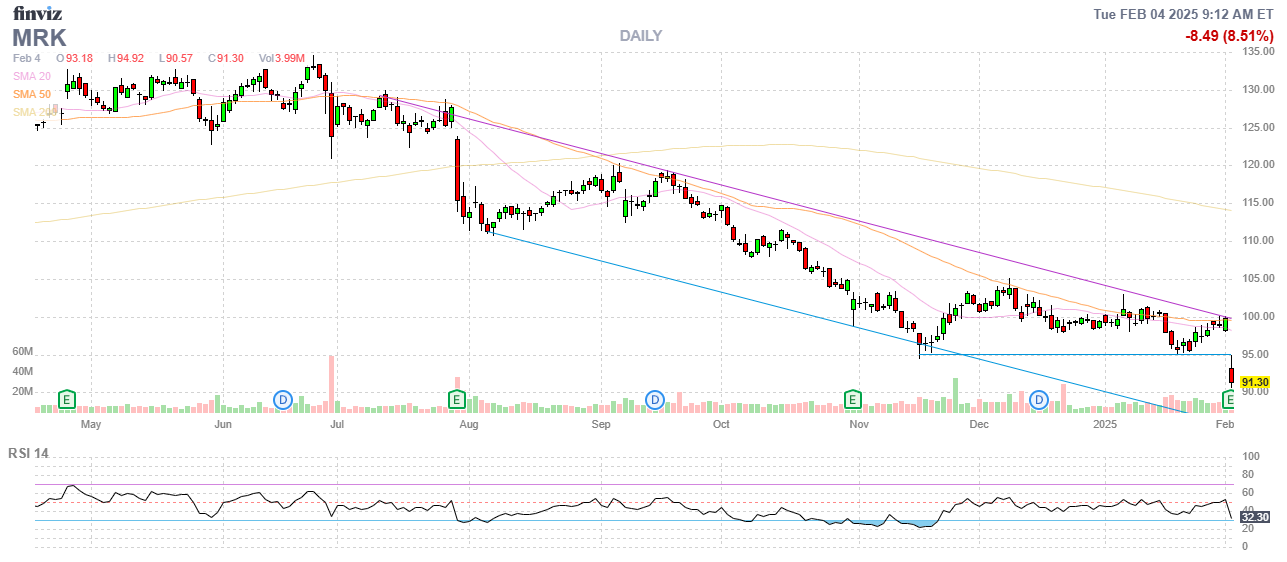Image resolution: width=1287 pixels, height=562 pixels.
Task: Click the 32.30 RSI value tag
Action: tap(1254, 517)
